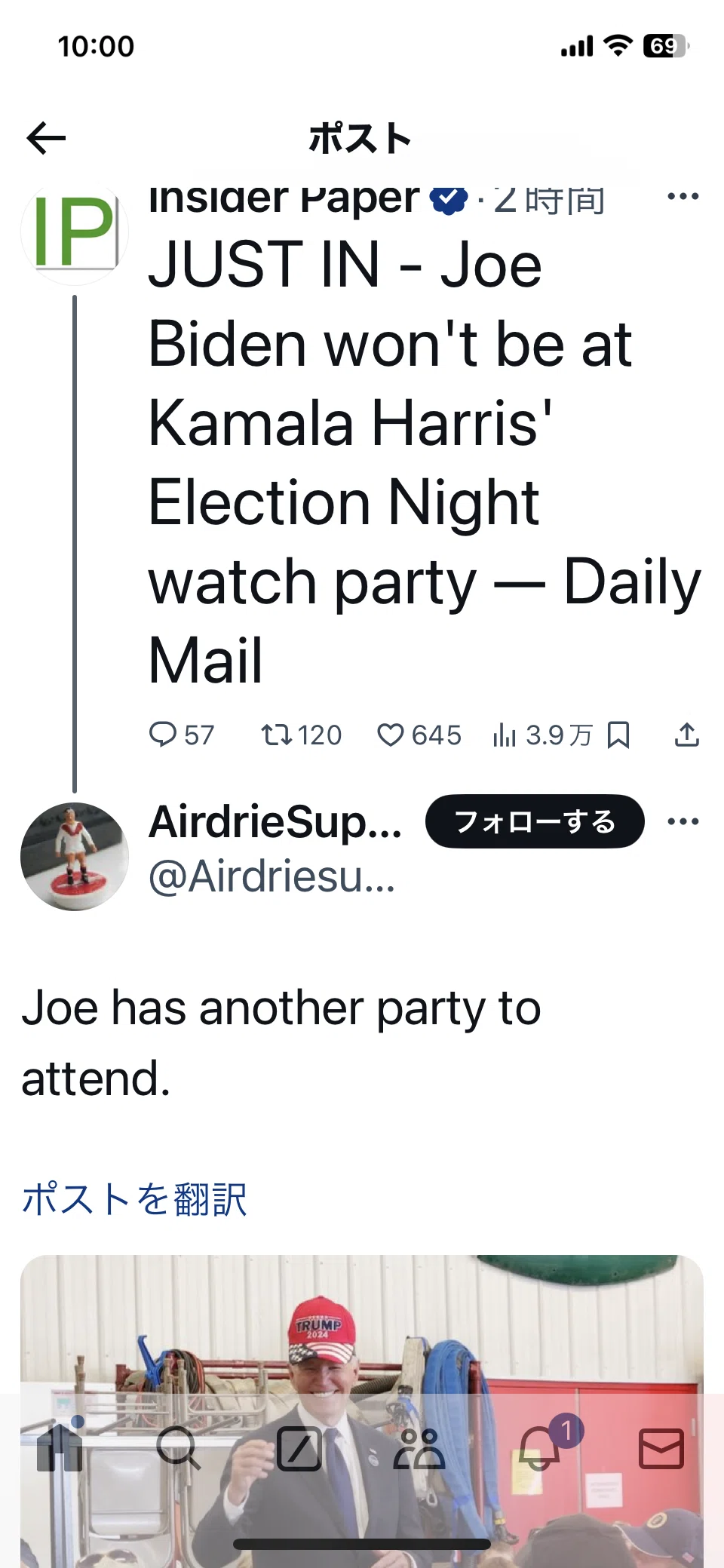Tap the back arrow

pos(46,138)
